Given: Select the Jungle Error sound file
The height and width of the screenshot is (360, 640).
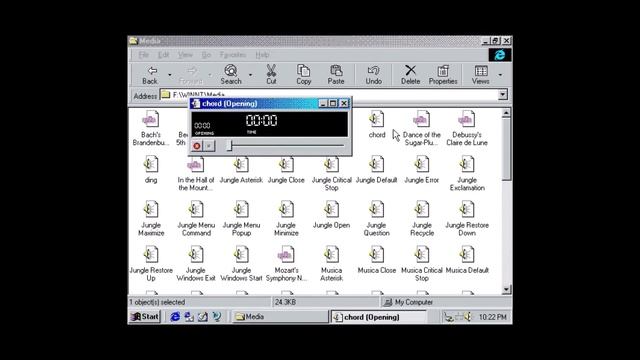Looking at the screenshot, I should tap(422, 169).
